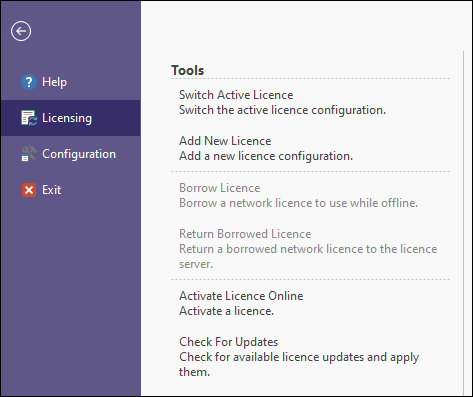The height and width of the screenshot is (397, 473).
Task: Click 'Add a new licence configuration' description
Action: point(266,156)
